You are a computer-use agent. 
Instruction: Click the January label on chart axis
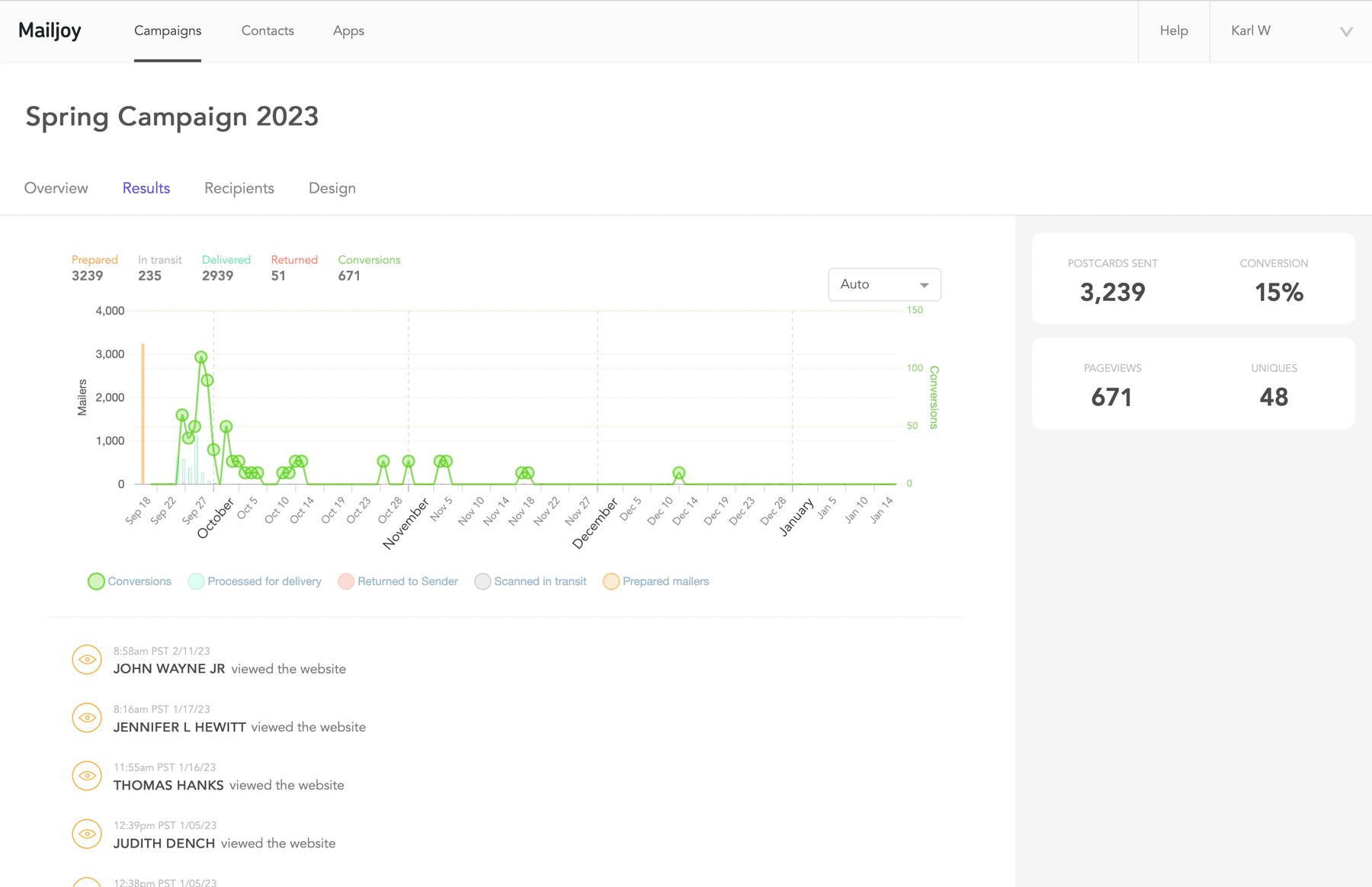coord(797,517)
